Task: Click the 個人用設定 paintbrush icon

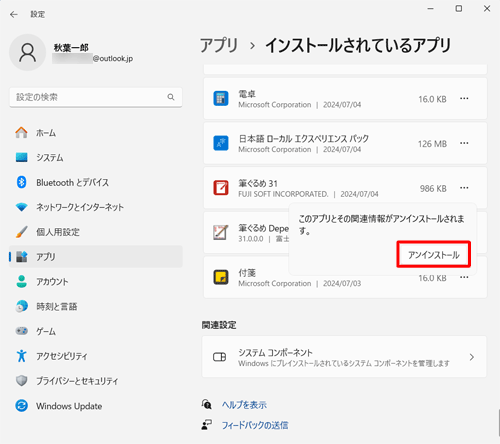Action: 22,232
